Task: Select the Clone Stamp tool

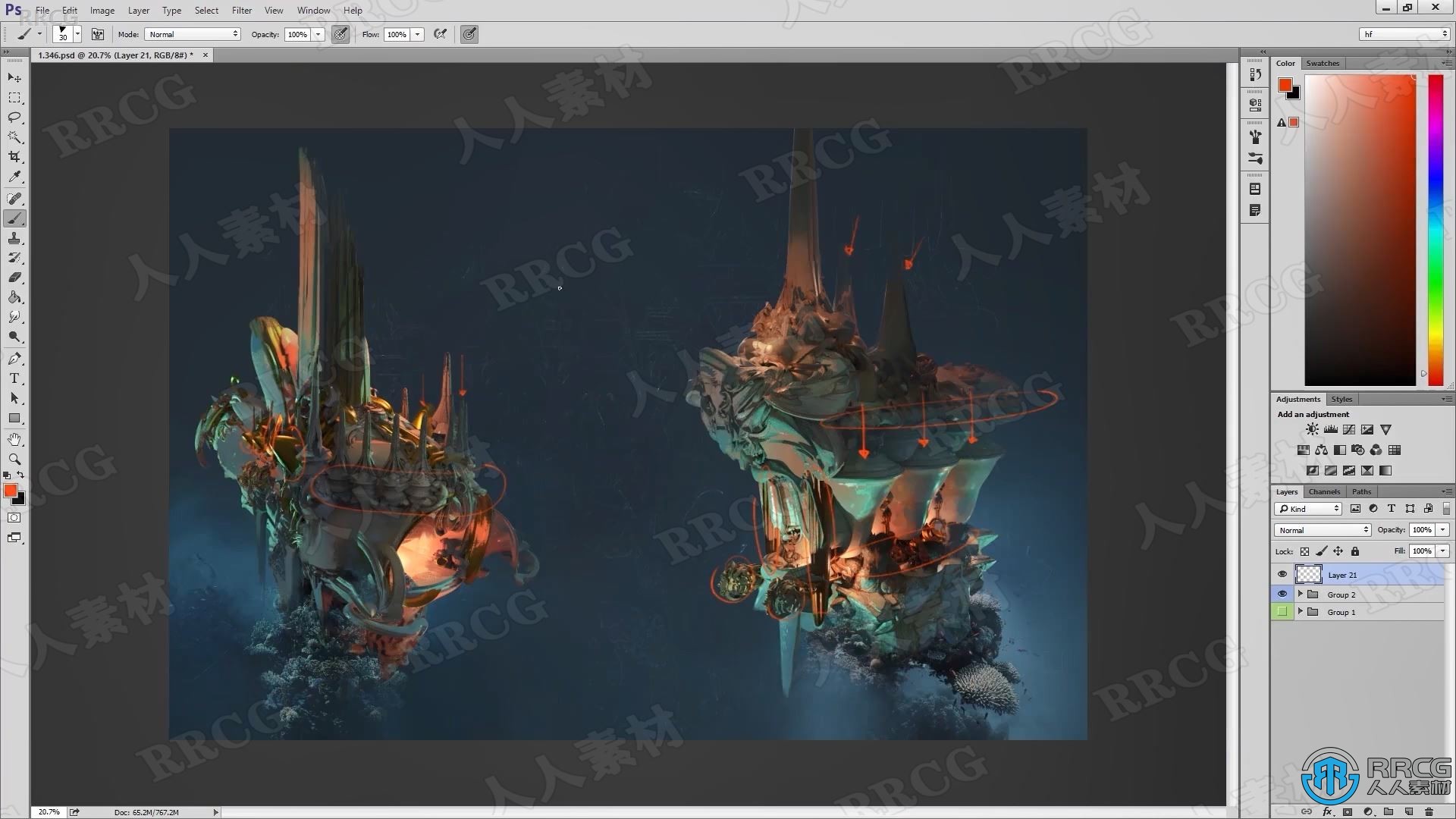Action: point(14,238)
